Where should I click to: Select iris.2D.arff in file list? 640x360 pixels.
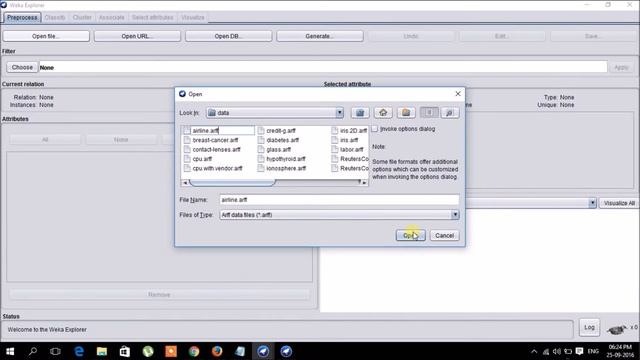tap(353, 131)
